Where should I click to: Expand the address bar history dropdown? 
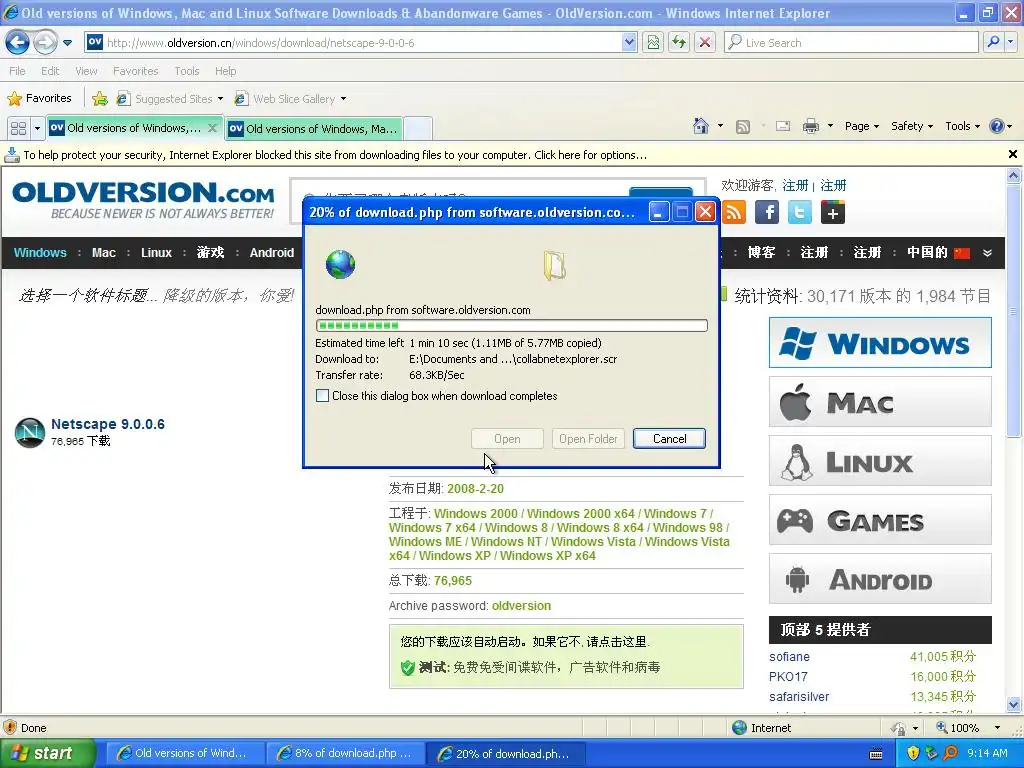629,42
